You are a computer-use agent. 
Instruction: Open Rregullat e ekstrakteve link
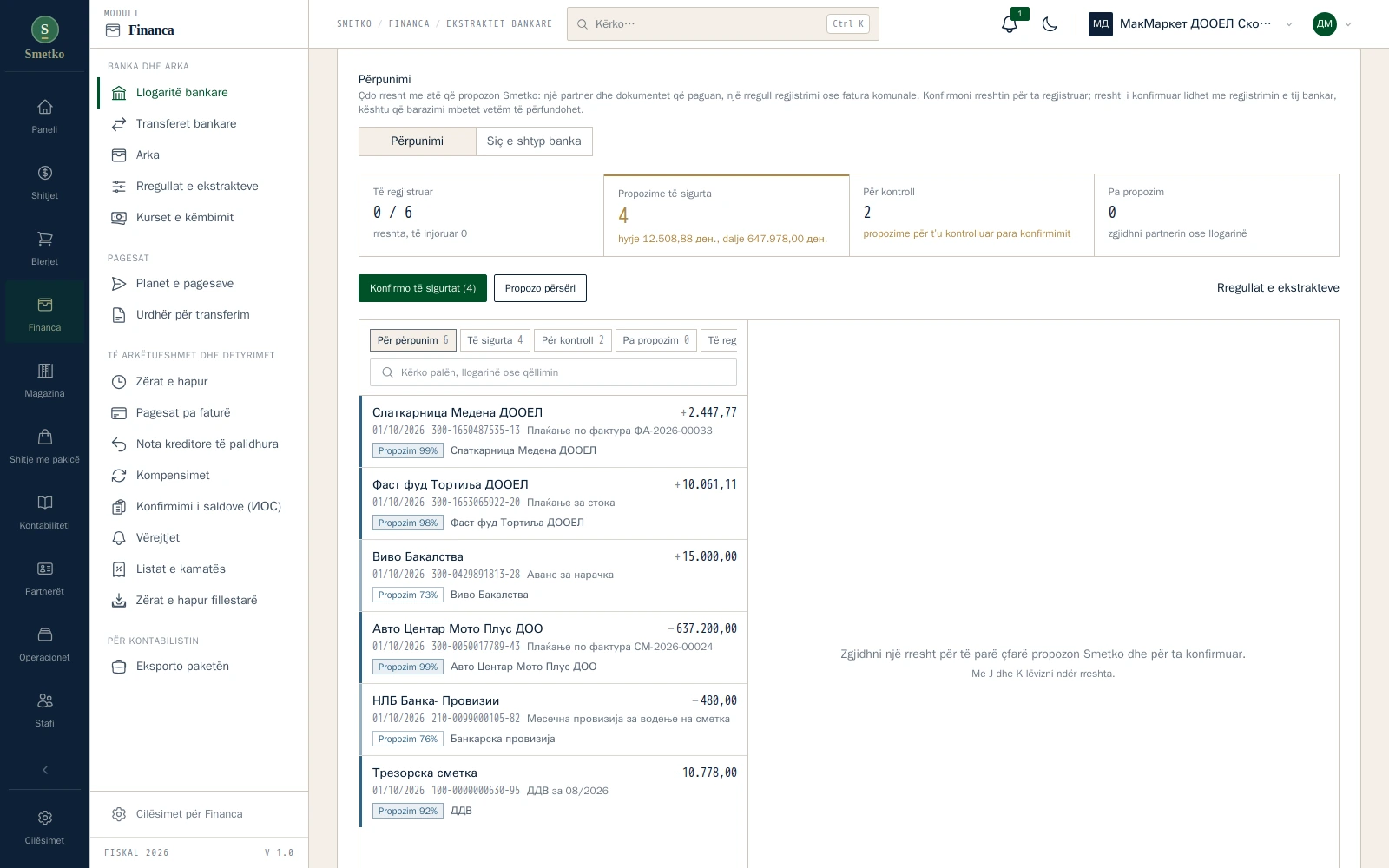pyautogui.click(x=1278, y=288)
